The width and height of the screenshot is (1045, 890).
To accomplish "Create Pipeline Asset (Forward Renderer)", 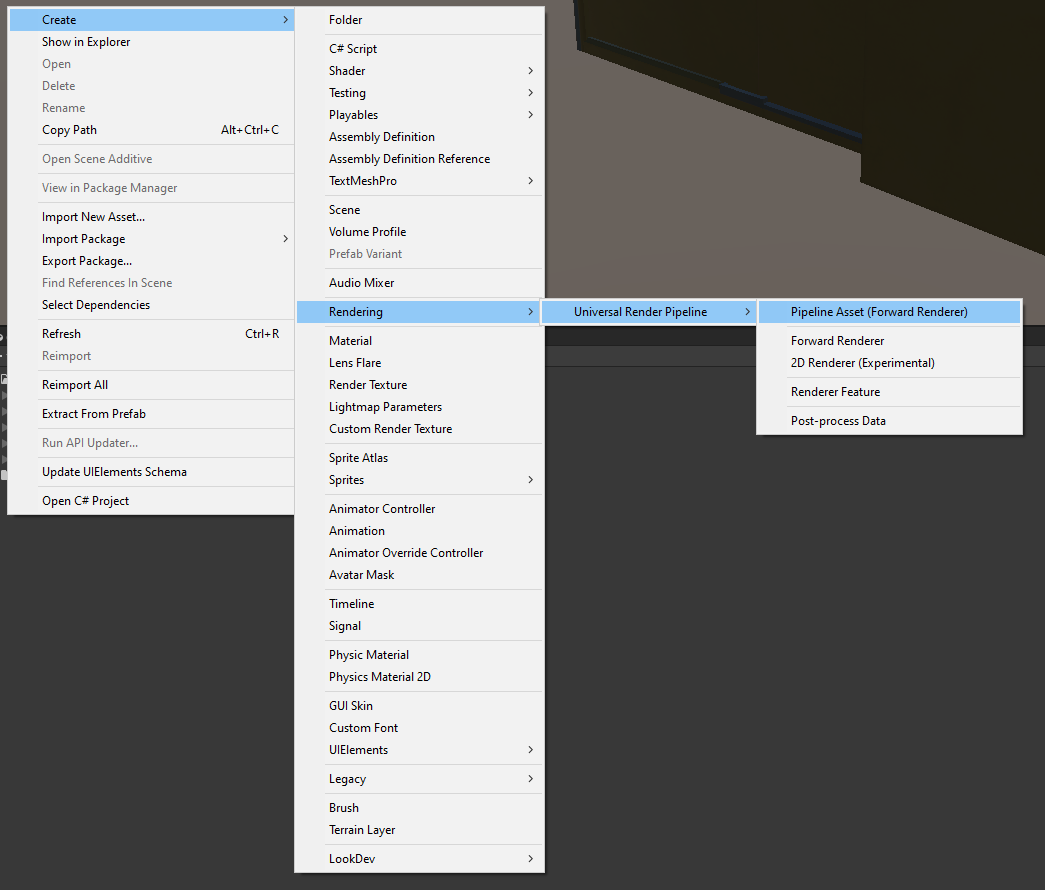I will point(889,312).
